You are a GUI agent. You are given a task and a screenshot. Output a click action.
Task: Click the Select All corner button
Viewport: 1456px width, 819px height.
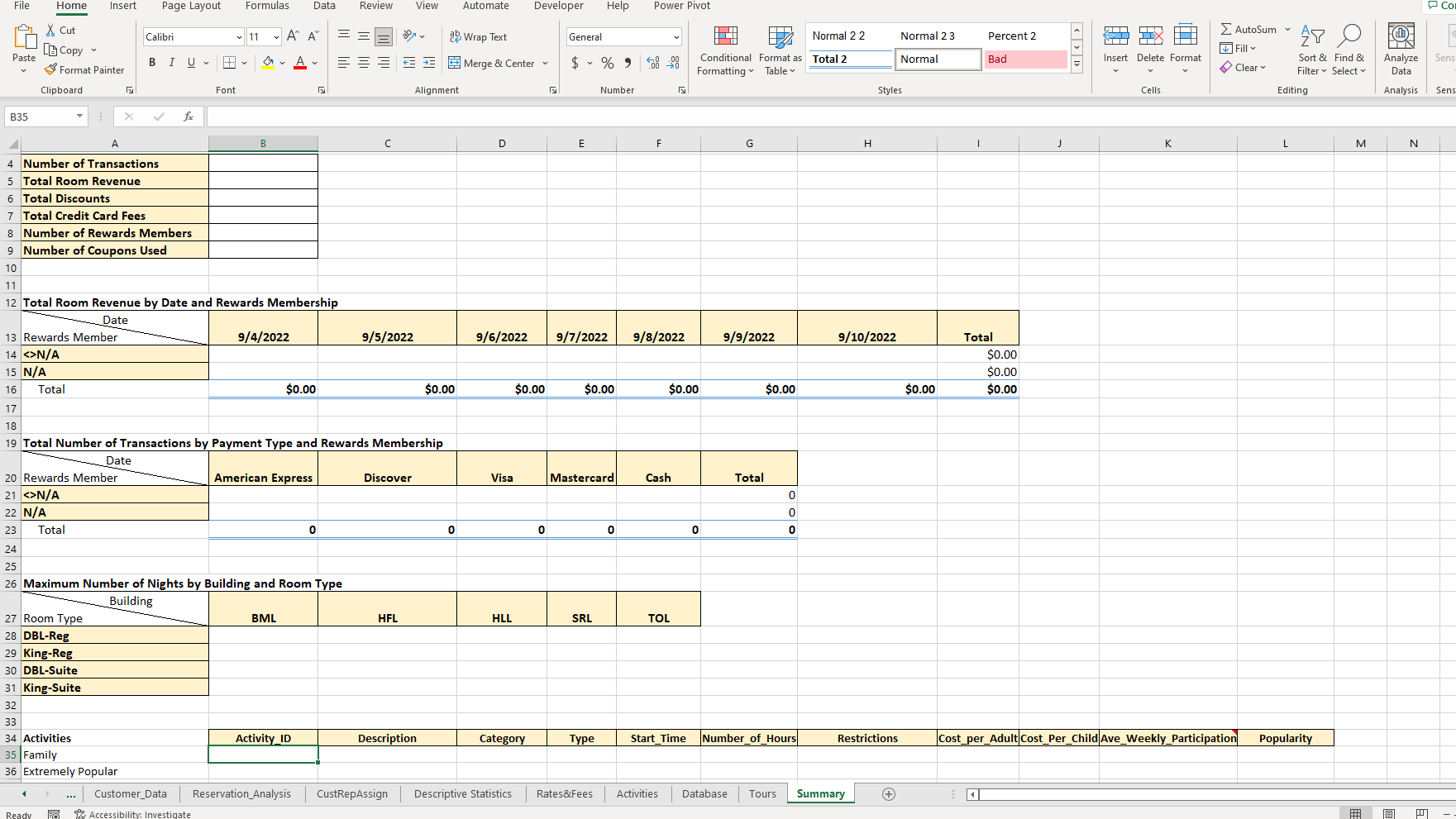coord(11,143)
